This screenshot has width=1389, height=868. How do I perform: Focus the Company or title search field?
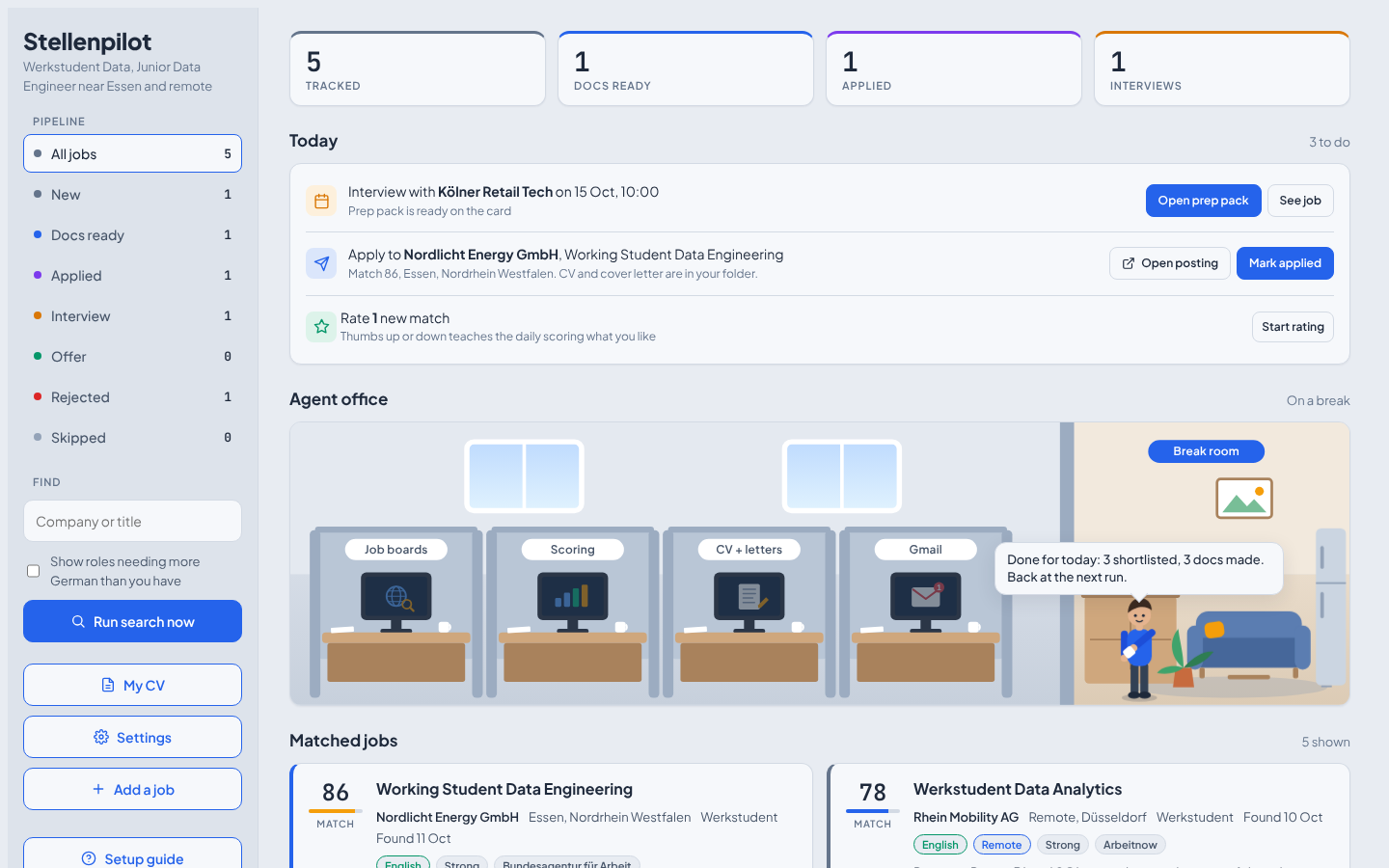tap(132, 521)
